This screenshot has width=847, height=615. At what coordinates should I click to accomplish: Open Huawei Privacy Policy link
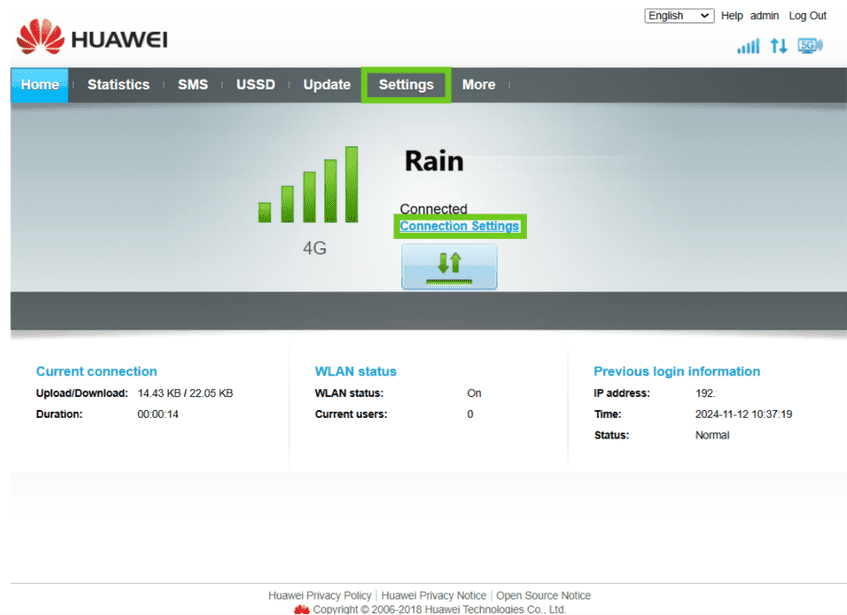tap(320, 596)
